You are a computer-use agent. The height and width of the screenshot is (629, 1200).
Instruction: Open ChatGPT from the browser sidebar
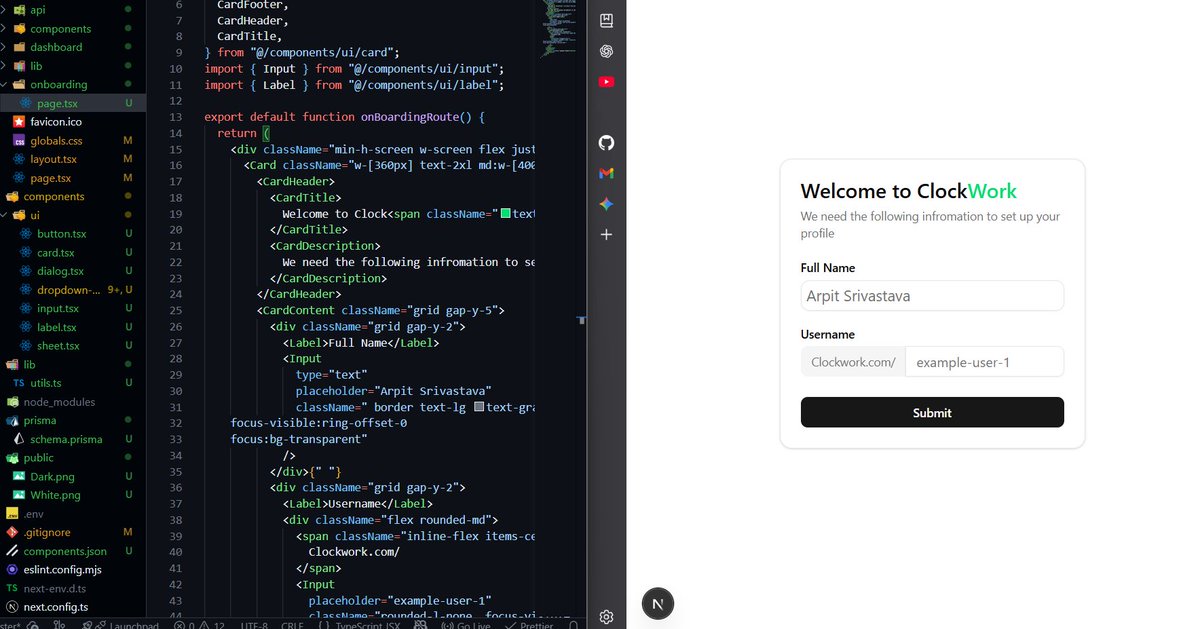606,51
